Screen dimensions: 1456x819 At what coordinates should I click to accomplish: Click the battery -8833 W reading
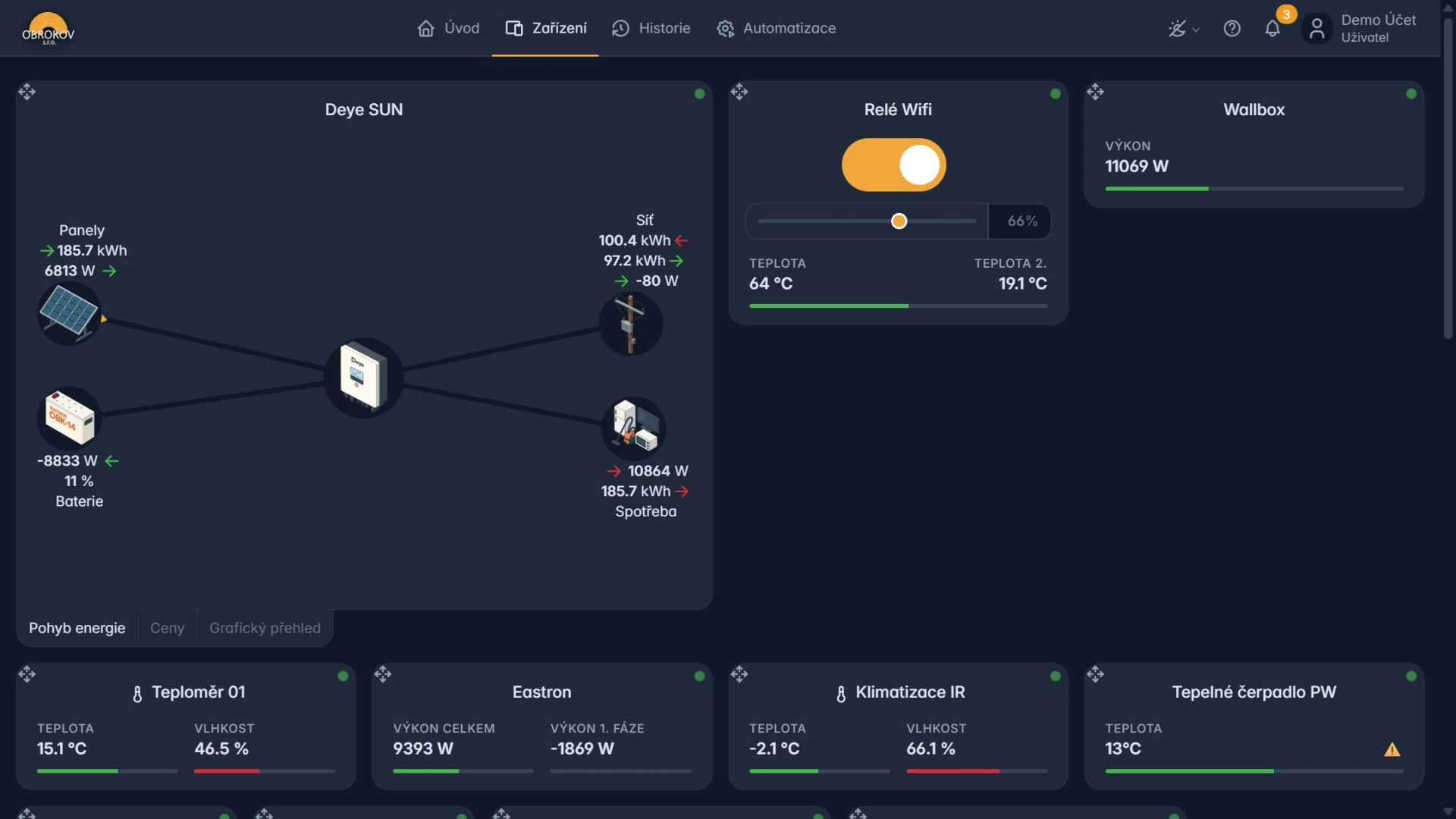[67, 461]
